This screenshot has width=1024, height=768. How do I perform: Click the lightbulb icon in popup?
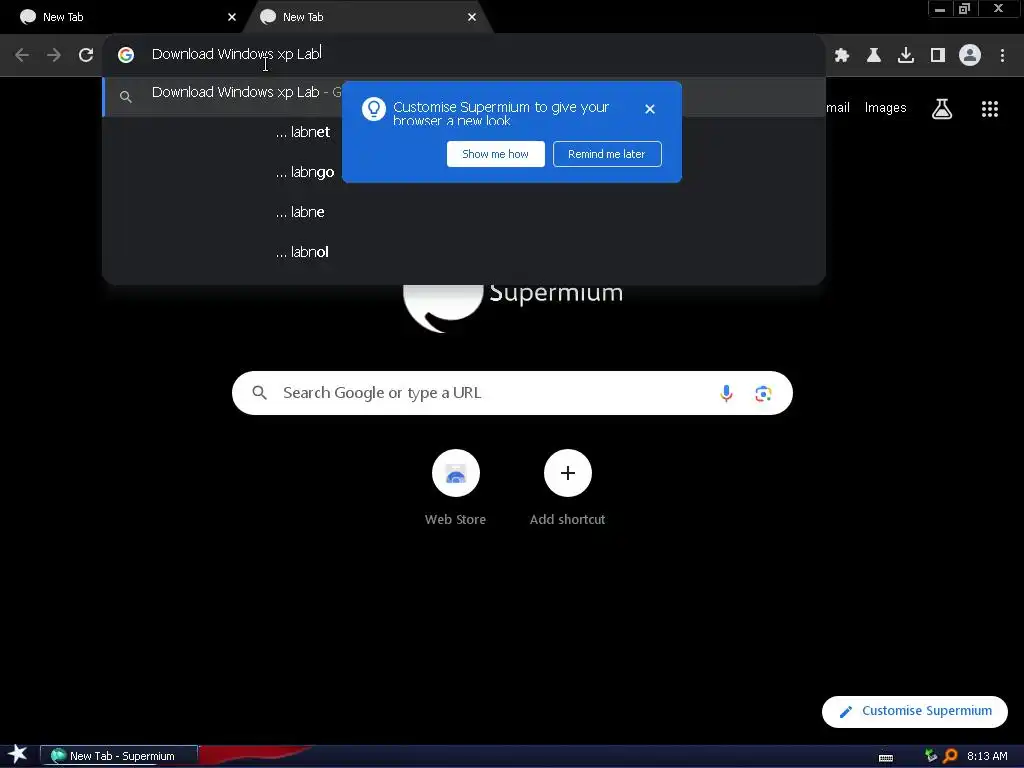pos(374,109)
